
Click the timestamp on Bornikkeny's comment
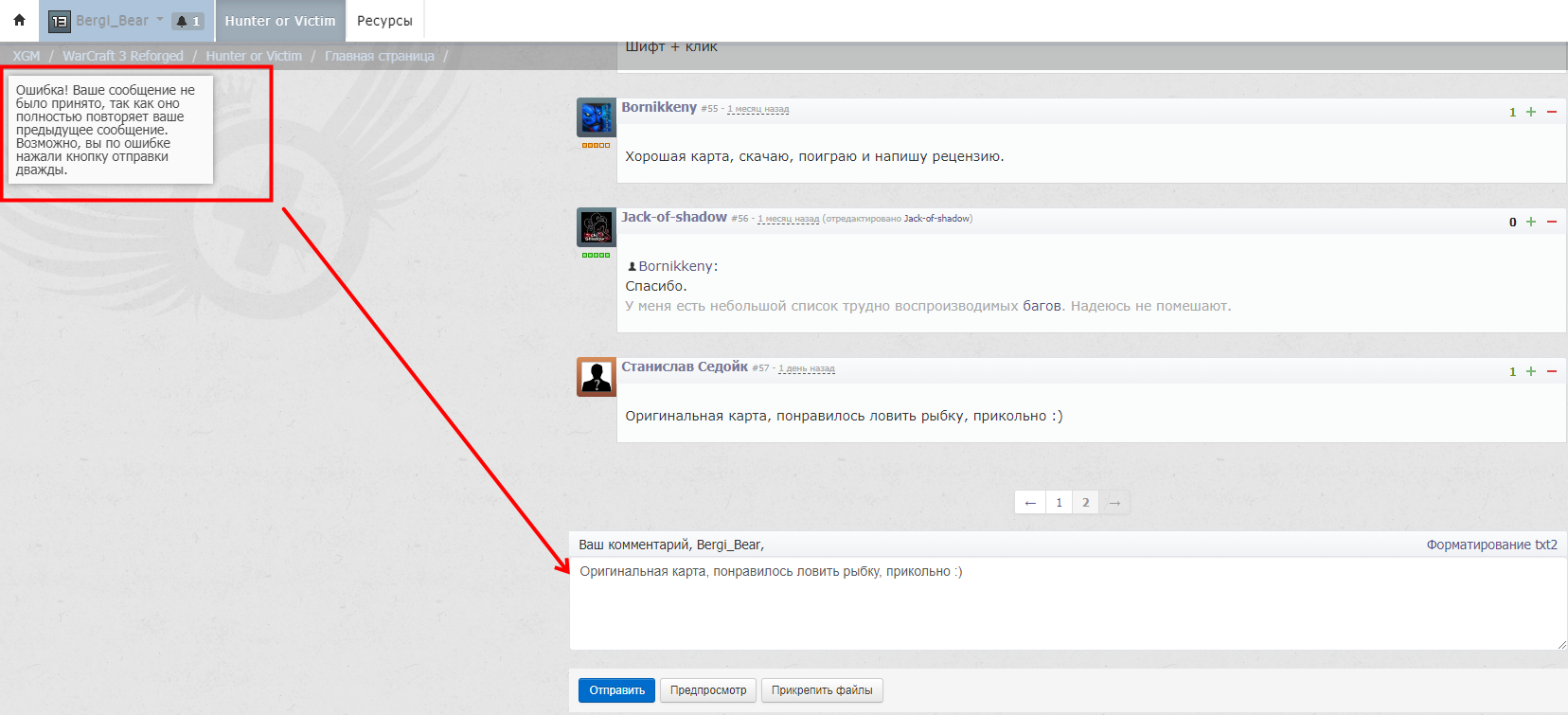point(757,109)
